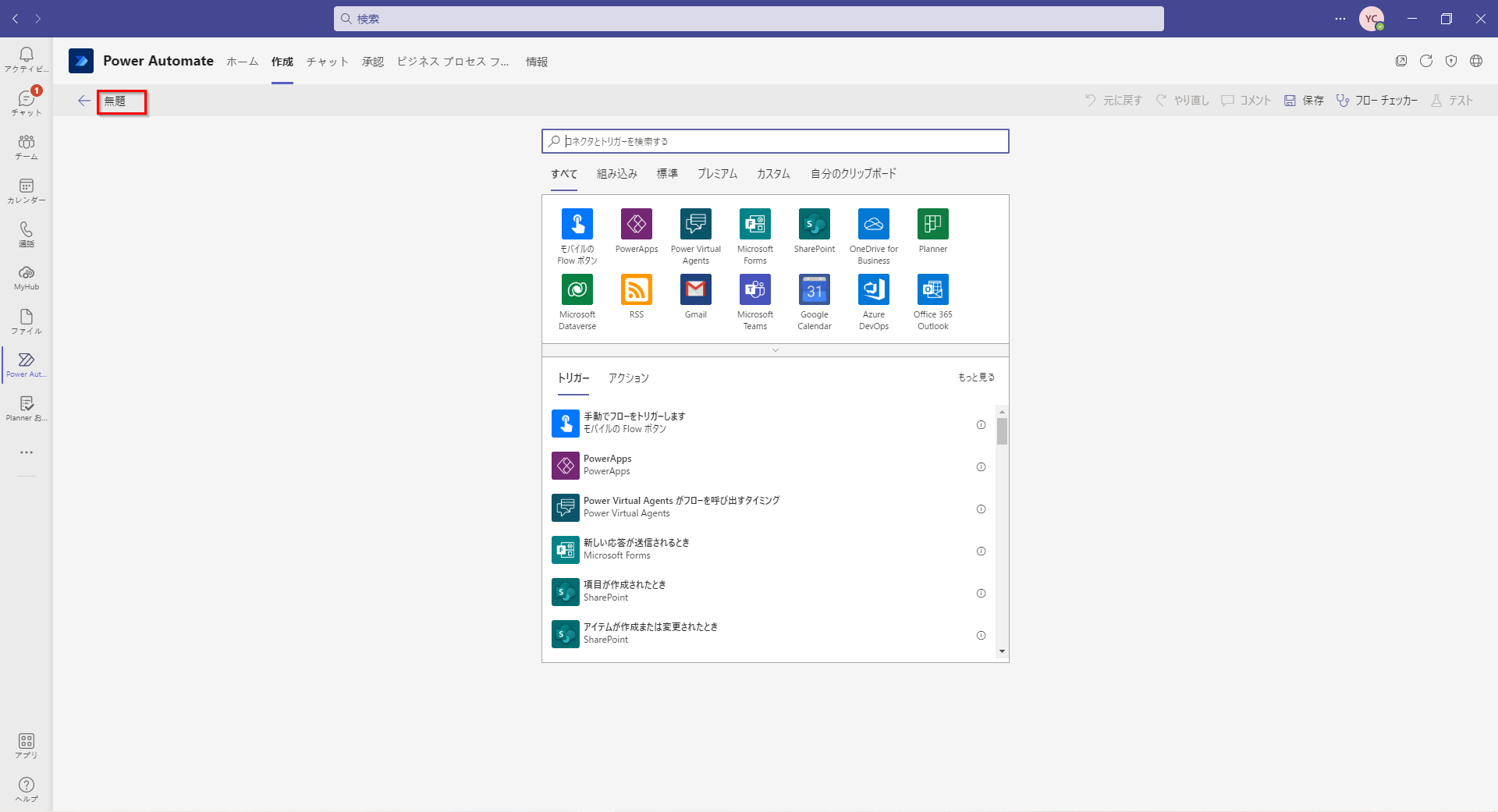
Task: Select the Azure DevOps connector icon
Action: (x=874, y=289)
